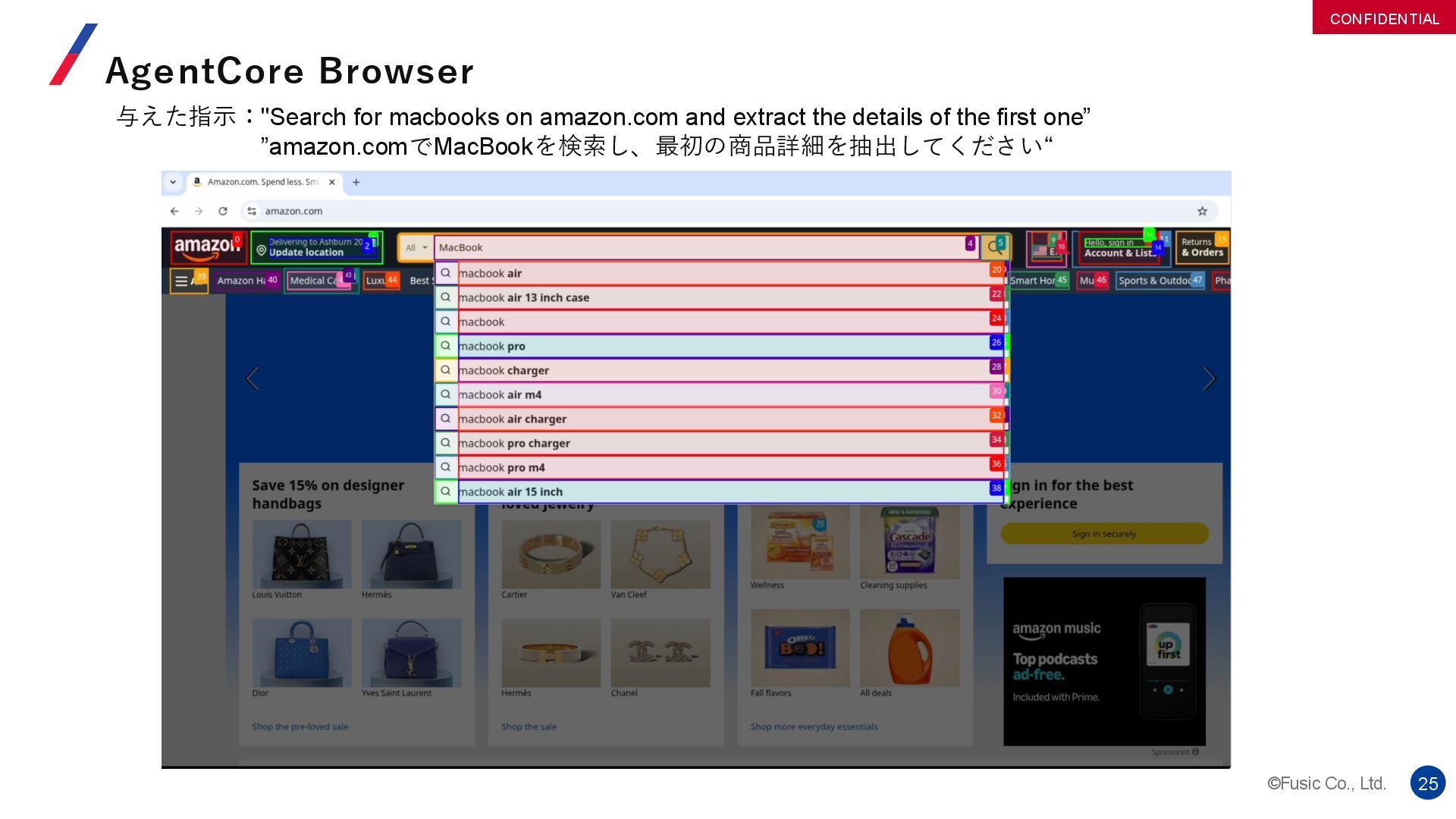
Task: Click magnifier icon beside macbook air m4
Action: pos(446,394)
